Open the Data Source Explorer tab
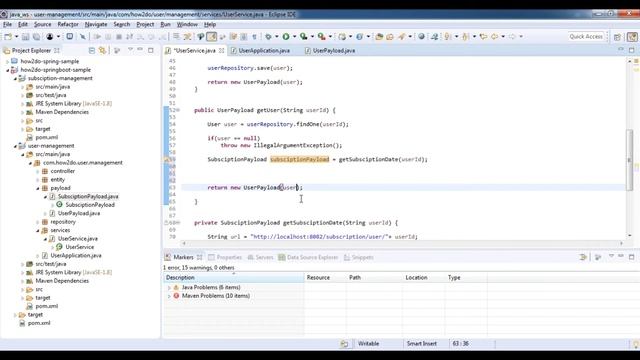 [x=308, y=257]
